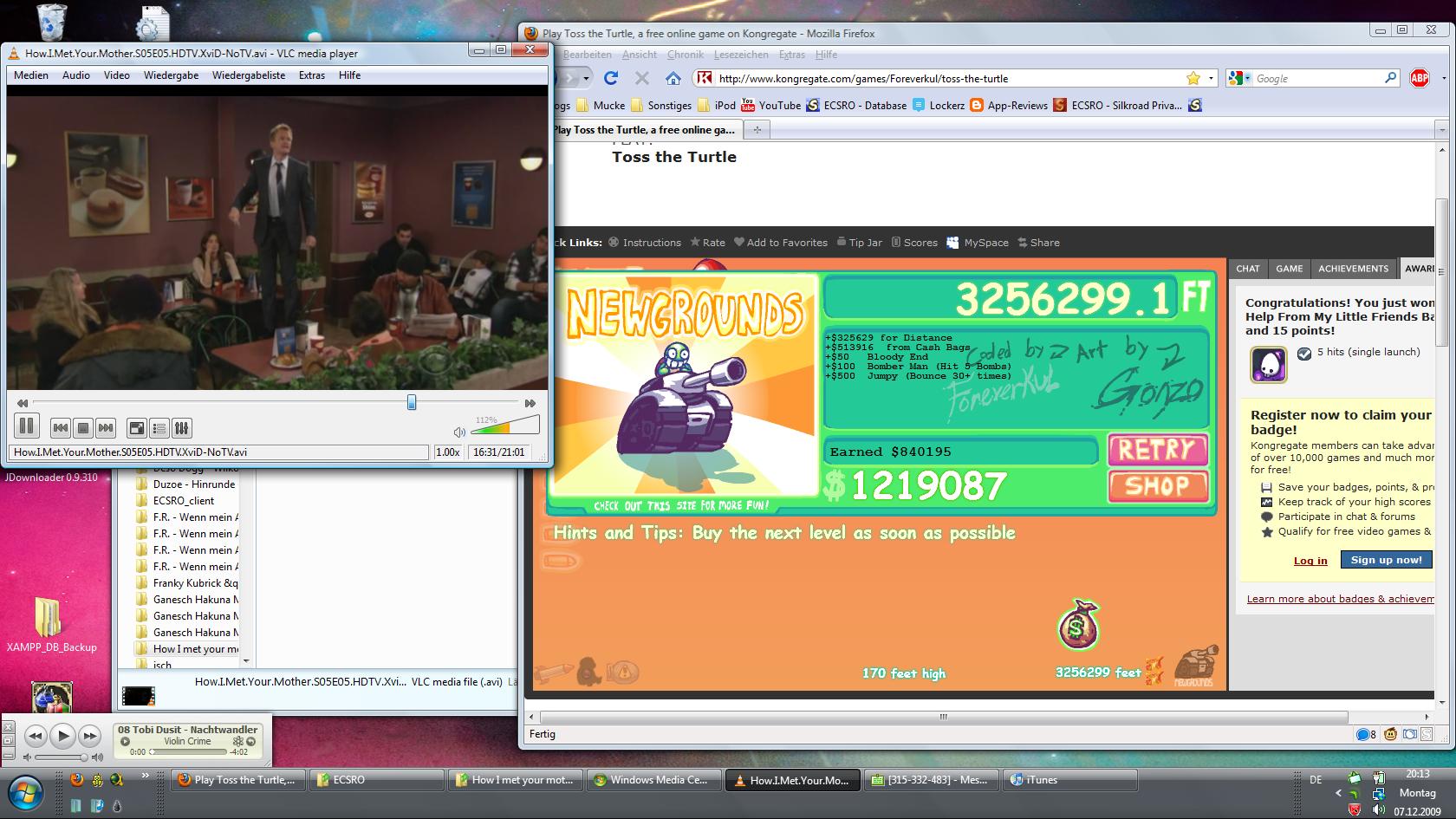Go to the Firefox home page
This screenshot has height=819, width=1456.
pos(673,78)
